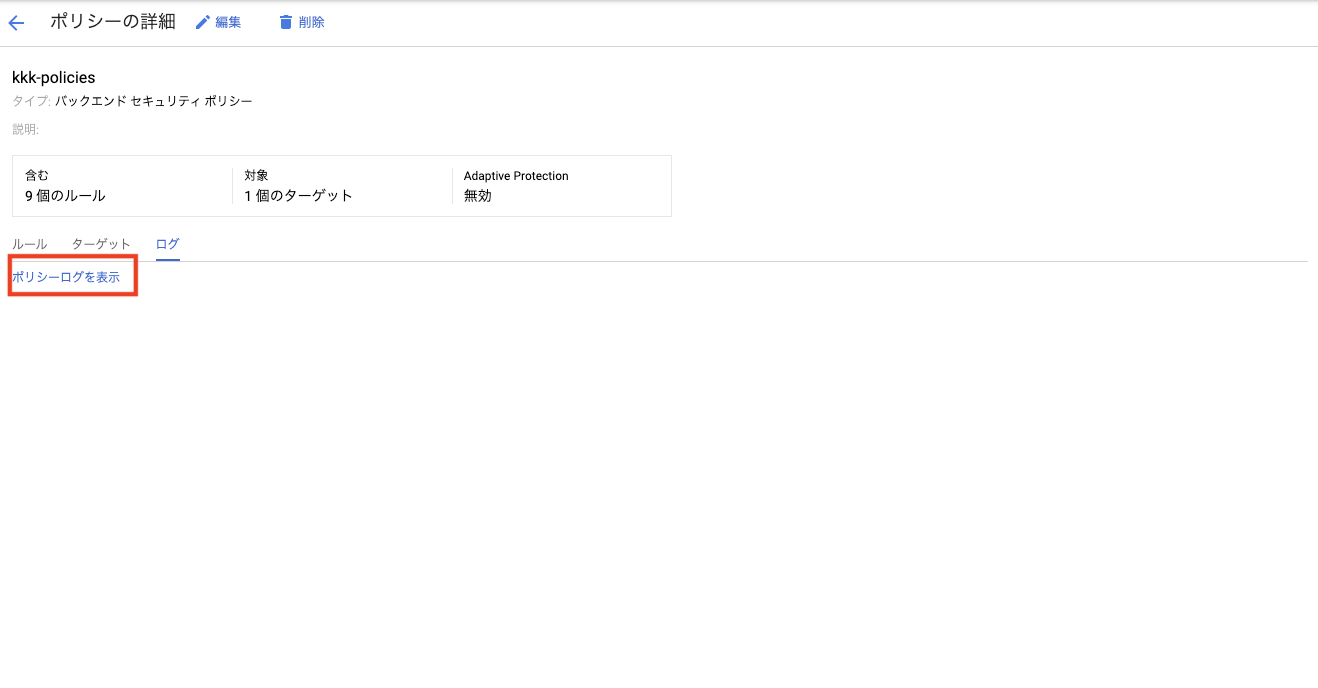Click the Adaptive Protection label
The height and width of the screenshot is (688, 1318).
coord(516,176)
